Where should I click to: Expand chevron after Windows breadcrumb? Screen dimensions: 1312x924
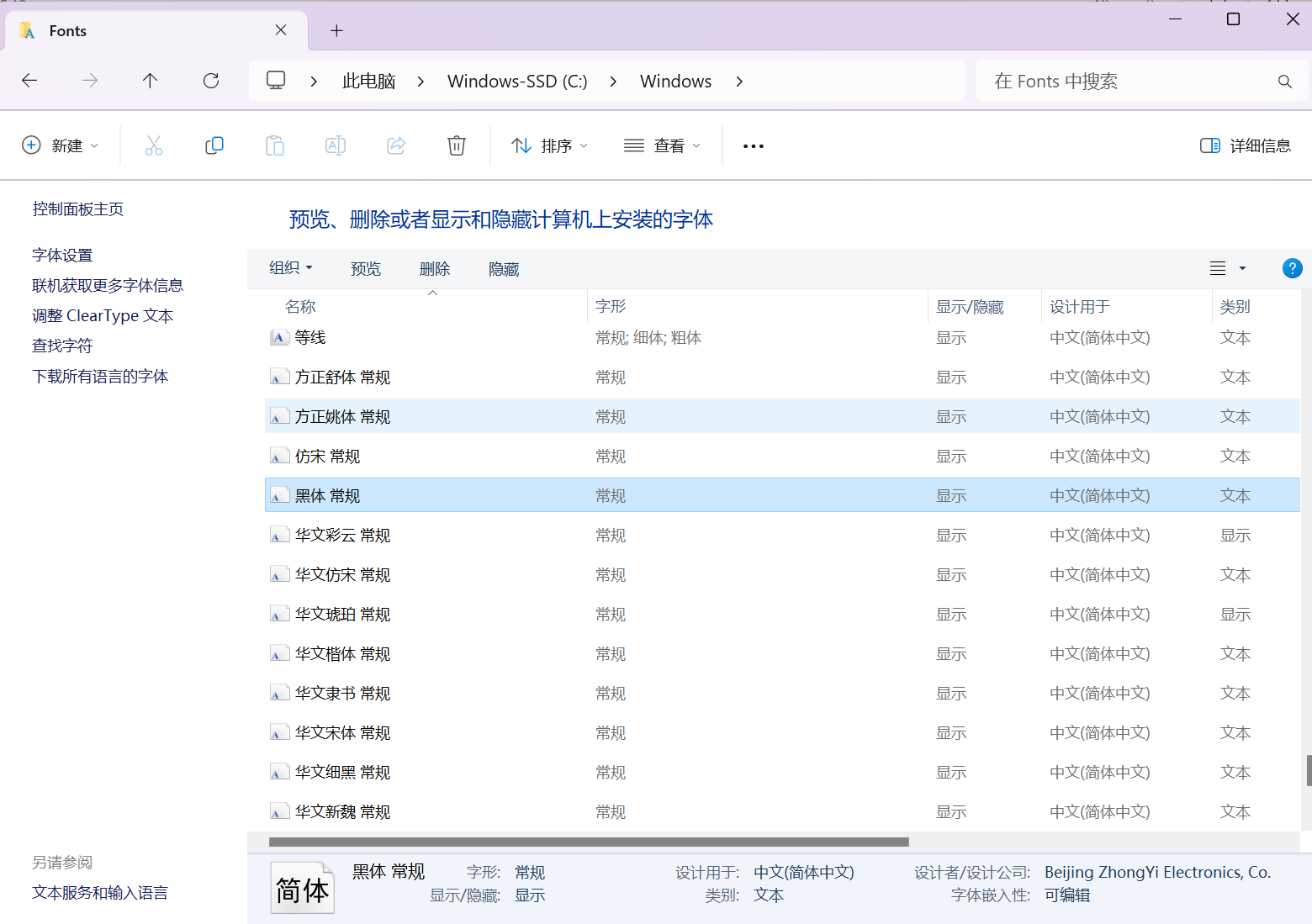pyautogui.click(x=739, y=82)
